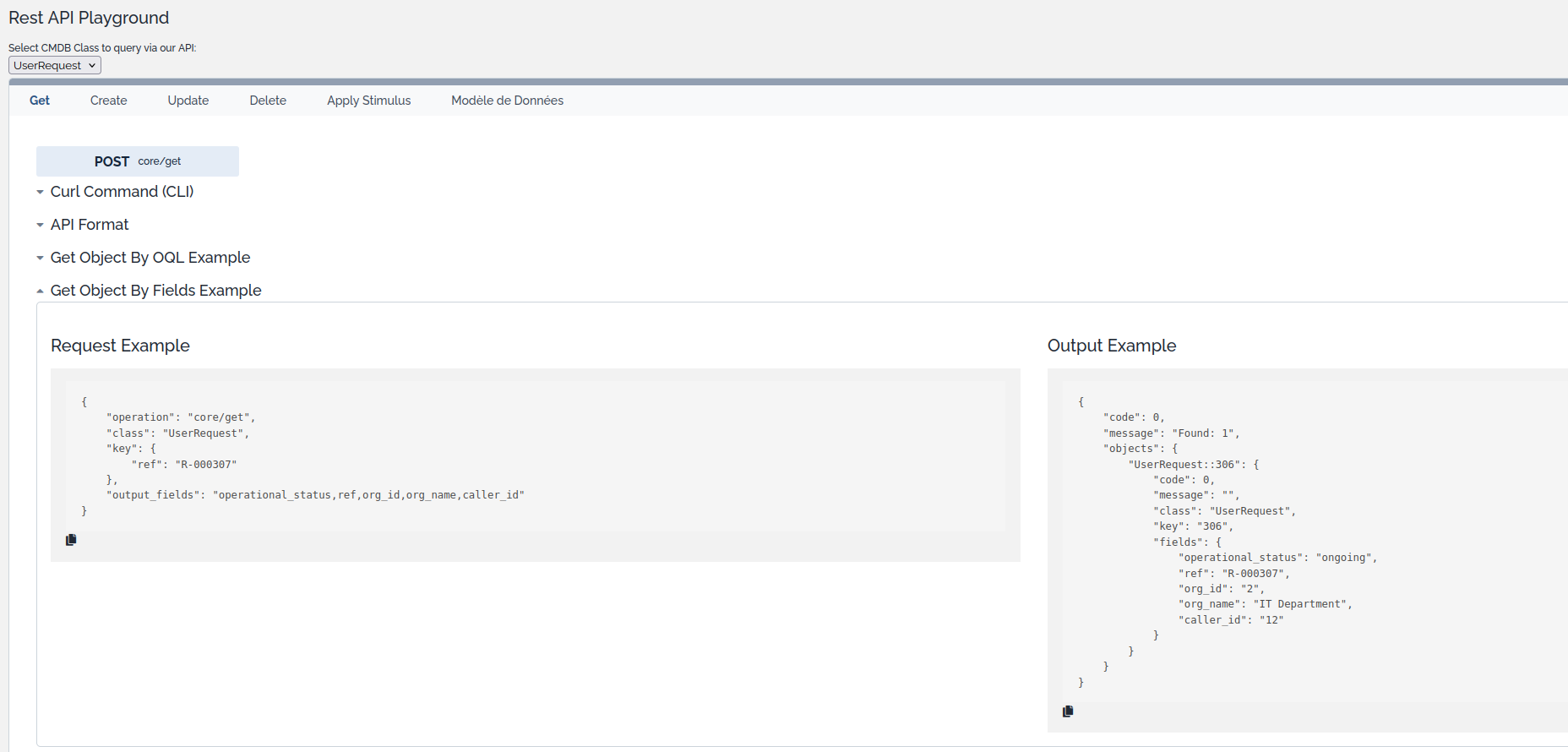Go to the Delete tab

268,101
